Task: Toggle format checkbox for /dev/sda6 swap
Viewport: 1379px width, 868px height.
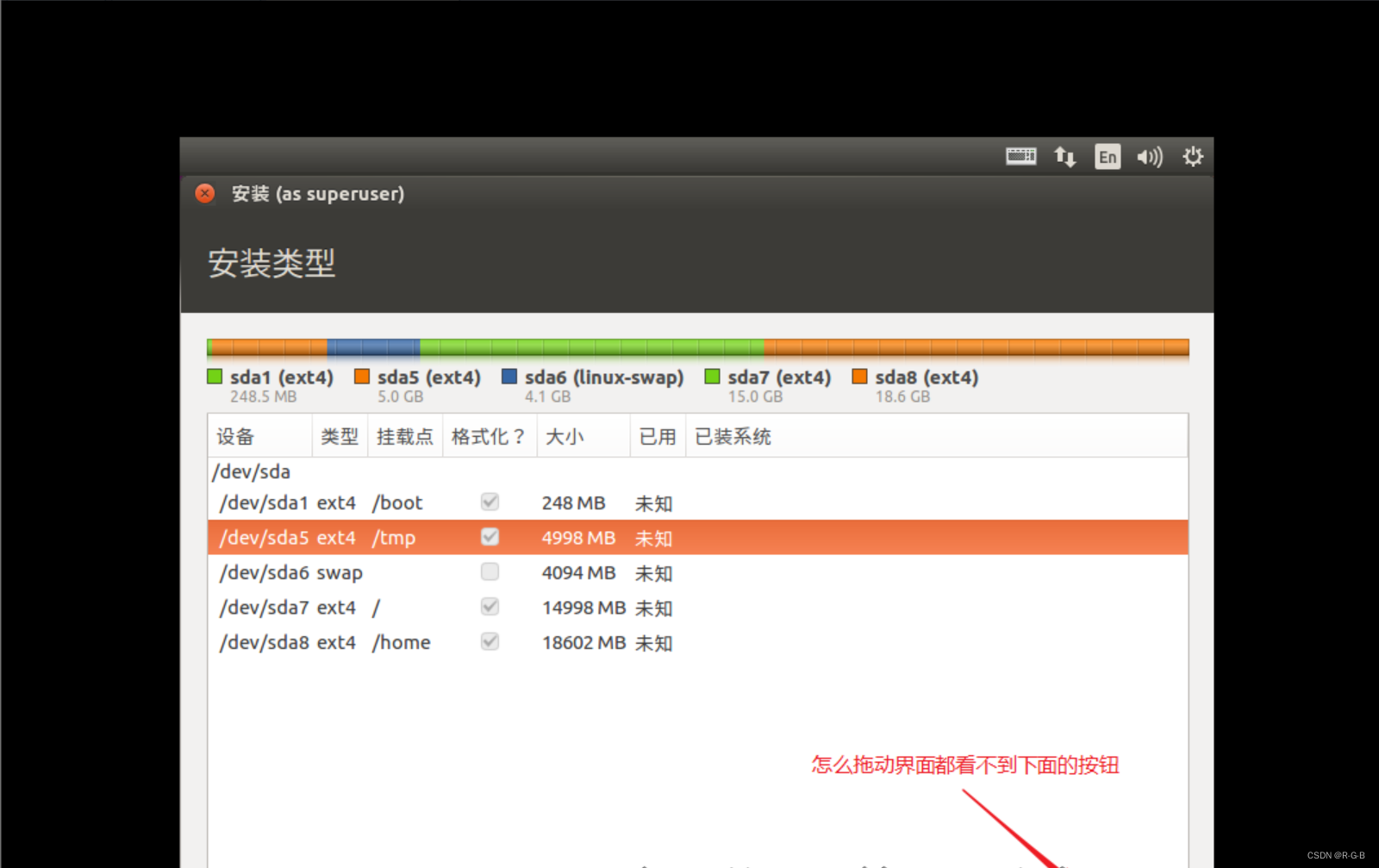Action: (490, 571)
